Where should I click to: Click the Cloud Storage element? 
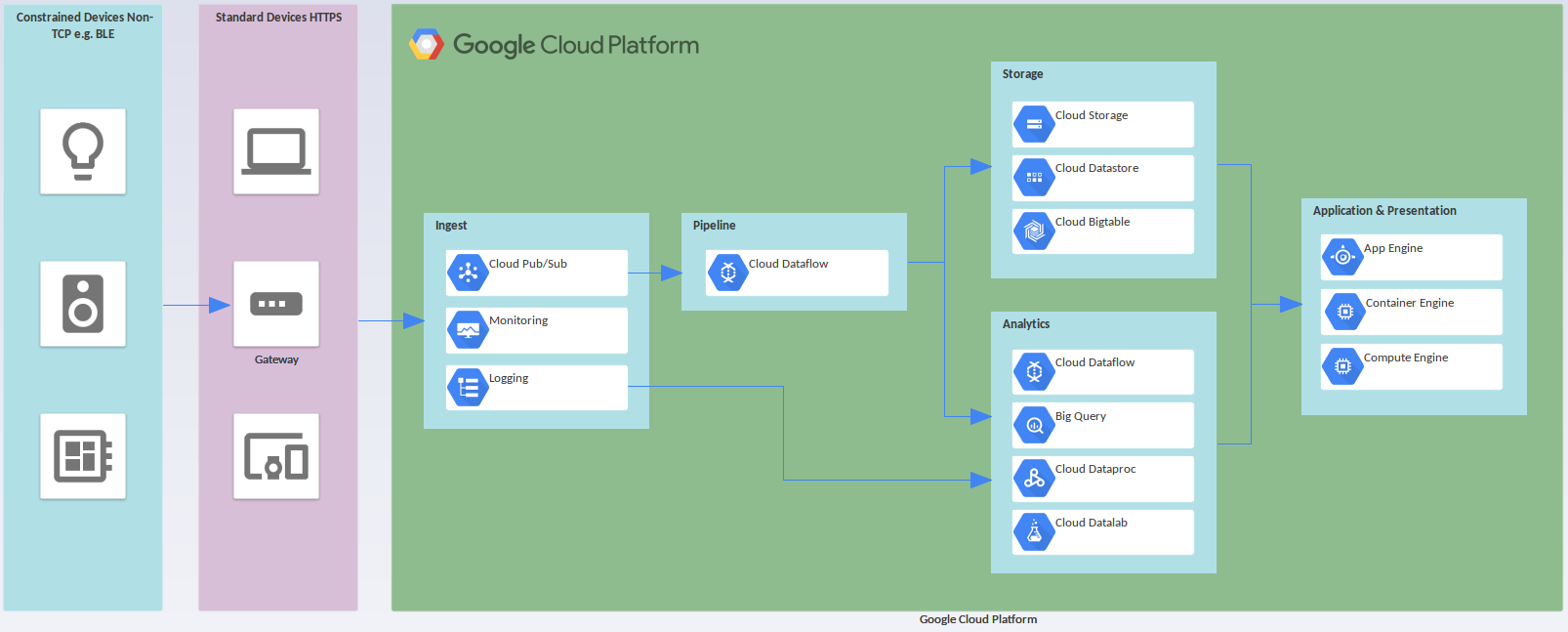(1103, 124)
